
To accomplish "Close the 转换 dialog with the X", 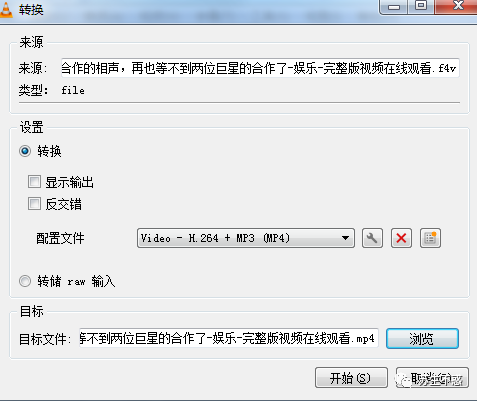I will [457, 6].
